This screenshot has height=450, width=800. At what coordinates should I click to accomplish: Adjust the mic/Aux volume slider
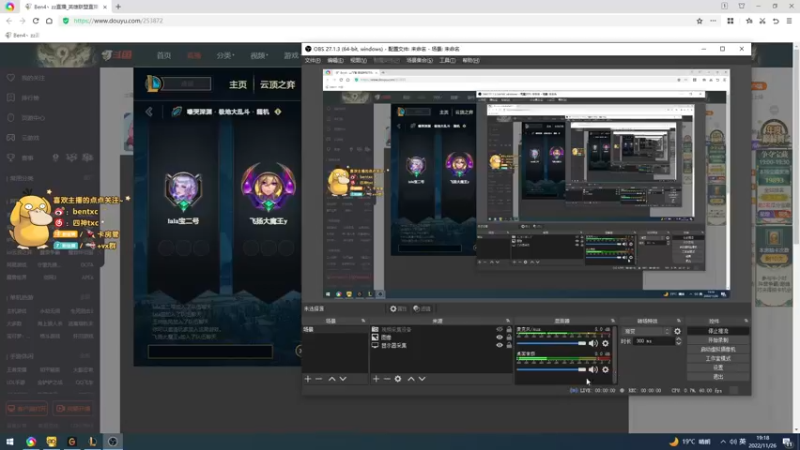pos(552,343)
